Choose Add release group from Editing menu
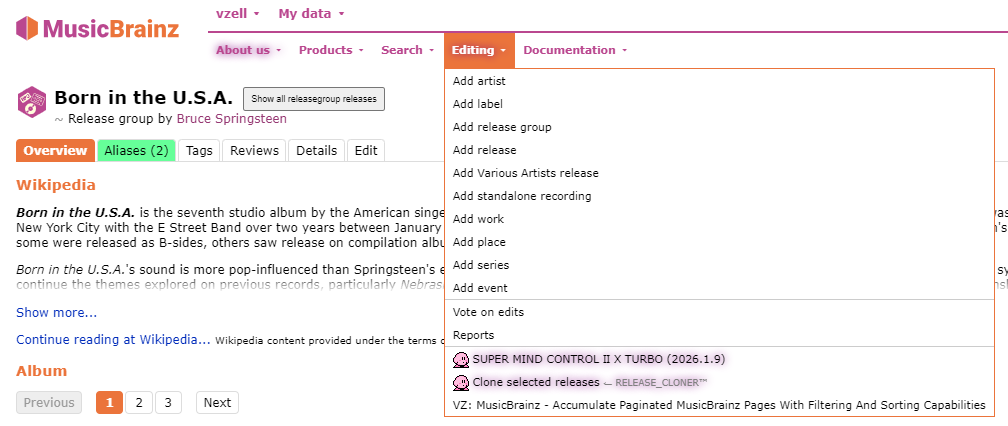Viewport: 1008px width, 426px height. [x=502, y=127]
